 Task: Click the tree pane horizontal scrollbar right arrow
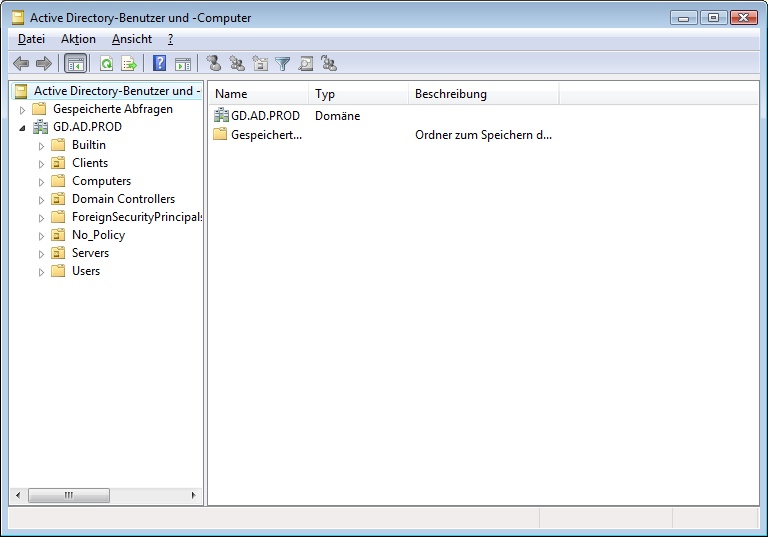point(194,495)
